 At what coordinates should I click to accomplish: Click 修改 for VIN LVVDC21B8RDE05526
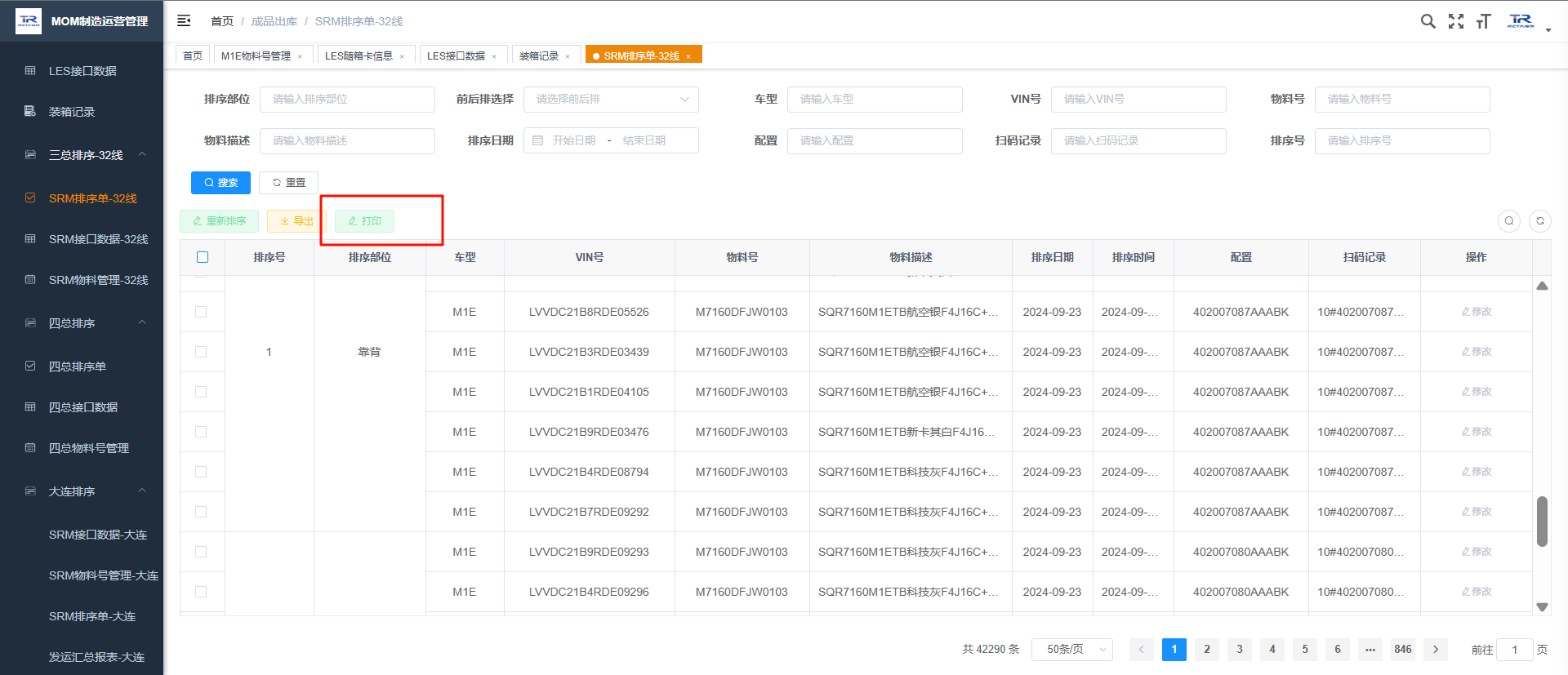[x=1477, y=312]
